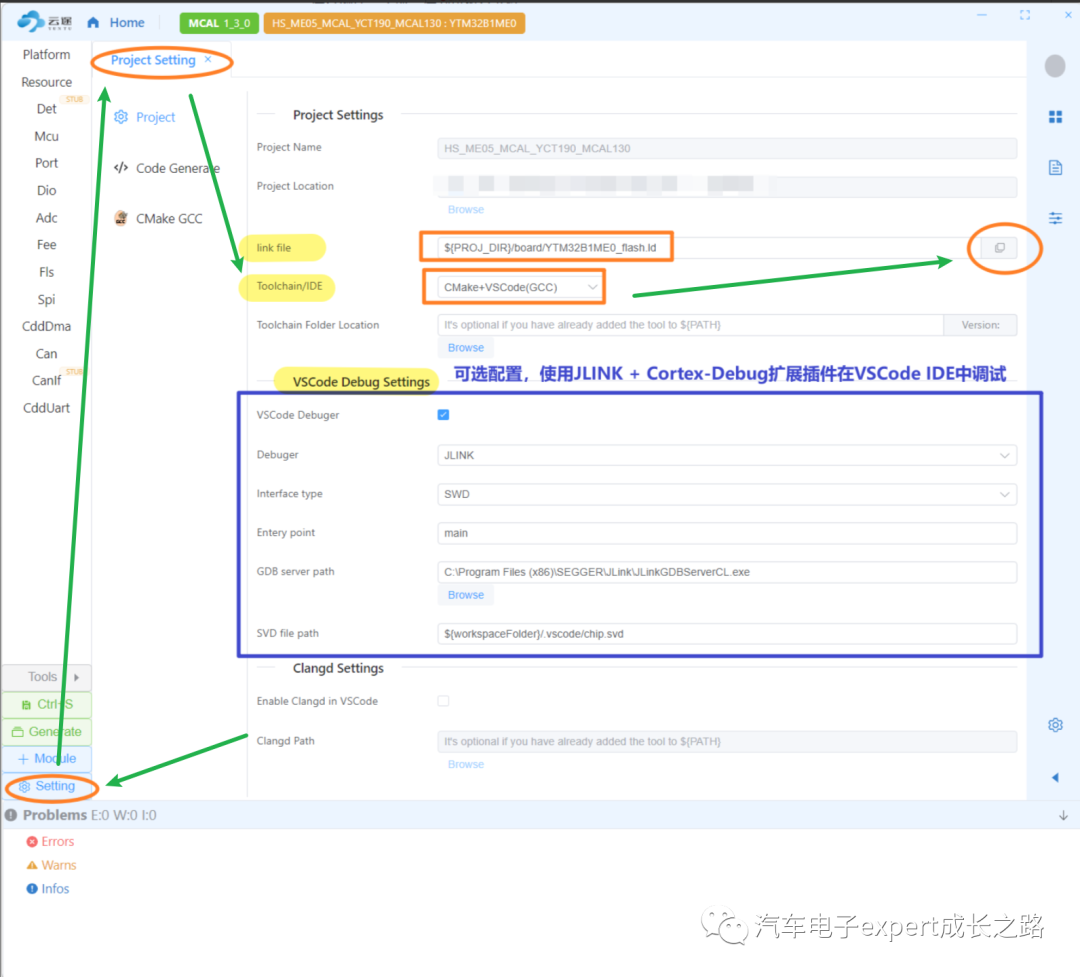Open the Debuger JLINK dropdown
Screen dimensions: 1080x977
pyautogui.click(x=727, y=455)
